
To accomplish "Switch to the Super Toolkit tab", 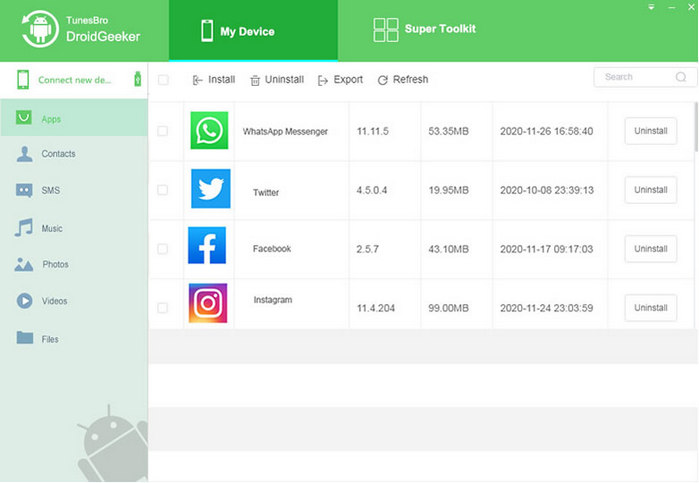I will point(424,29).
